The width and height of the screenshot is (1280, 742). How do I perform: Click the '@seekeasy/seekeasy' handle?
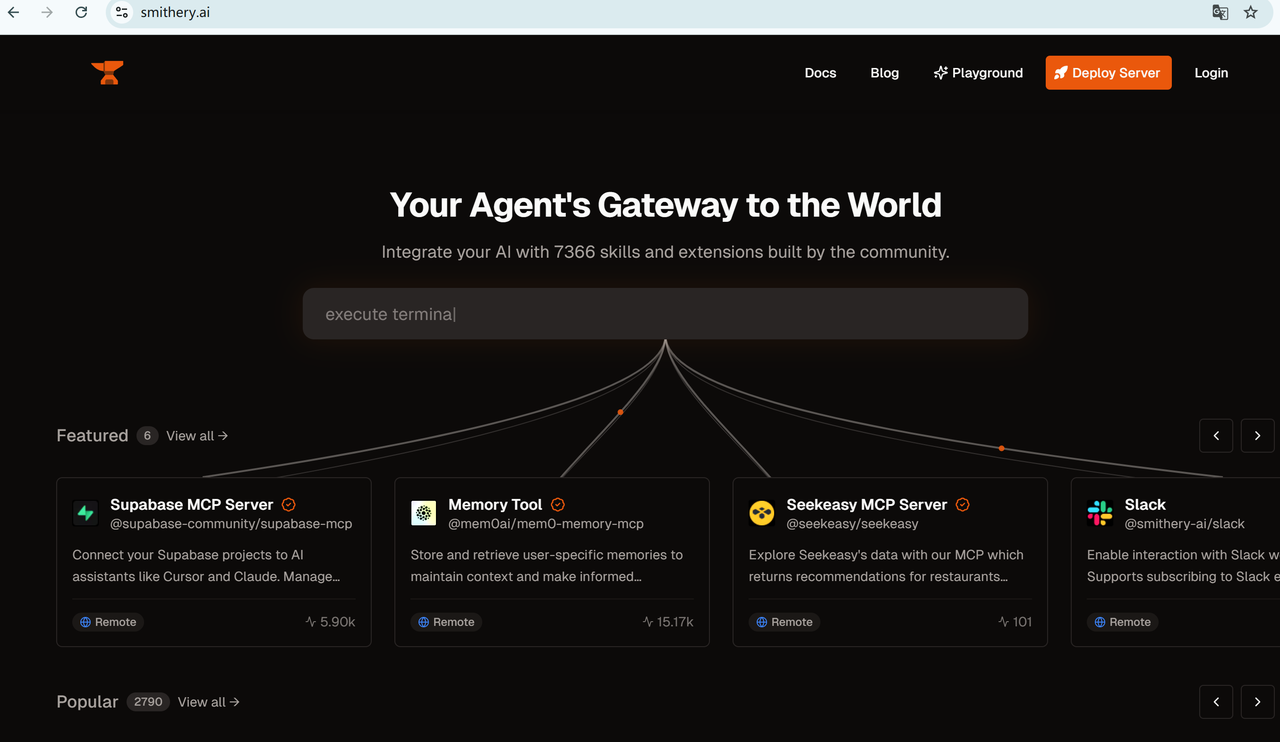pyautogui.click(x=852, y=524)
